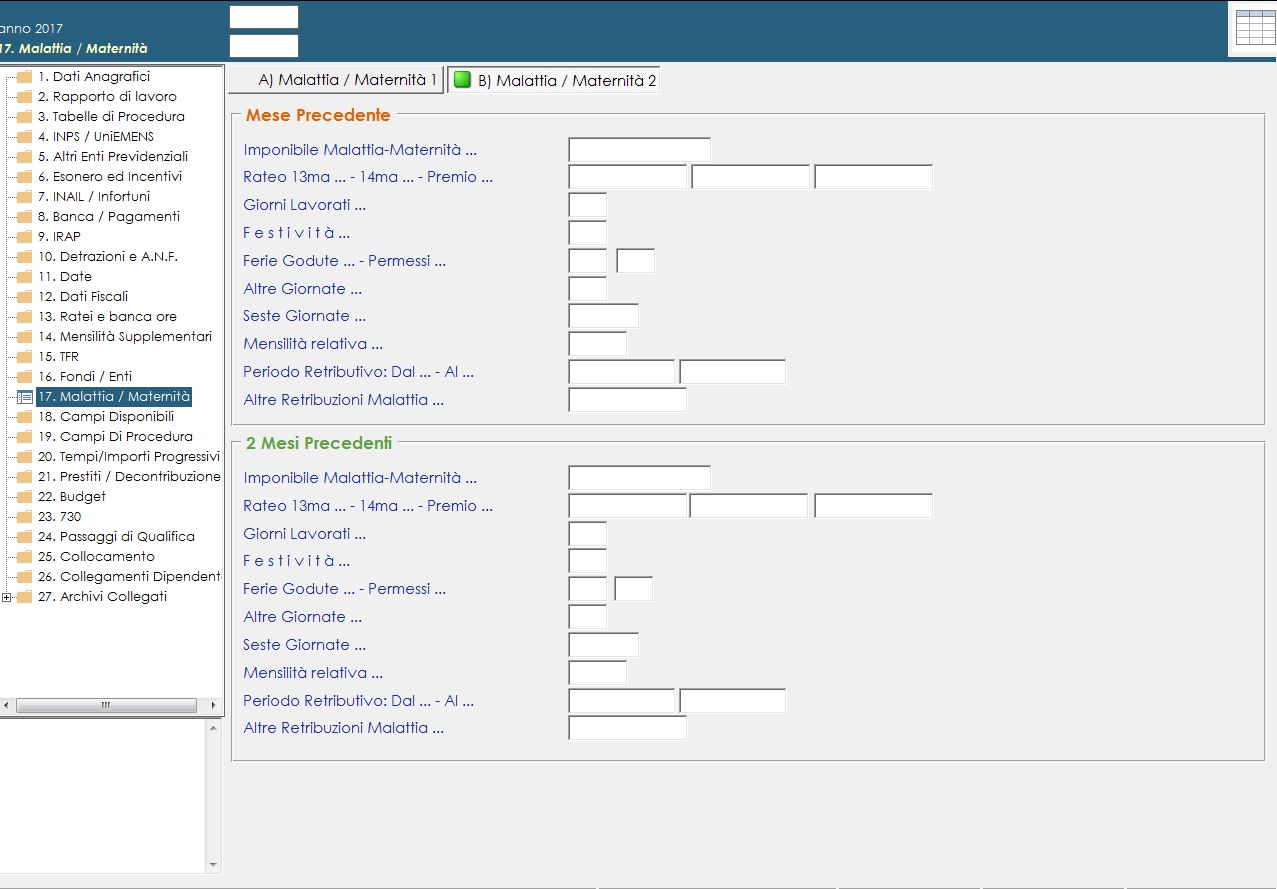Click the folder icon beside Dati Anagrafici
Screen dimensions: 1277x889
tap(25, 77)
